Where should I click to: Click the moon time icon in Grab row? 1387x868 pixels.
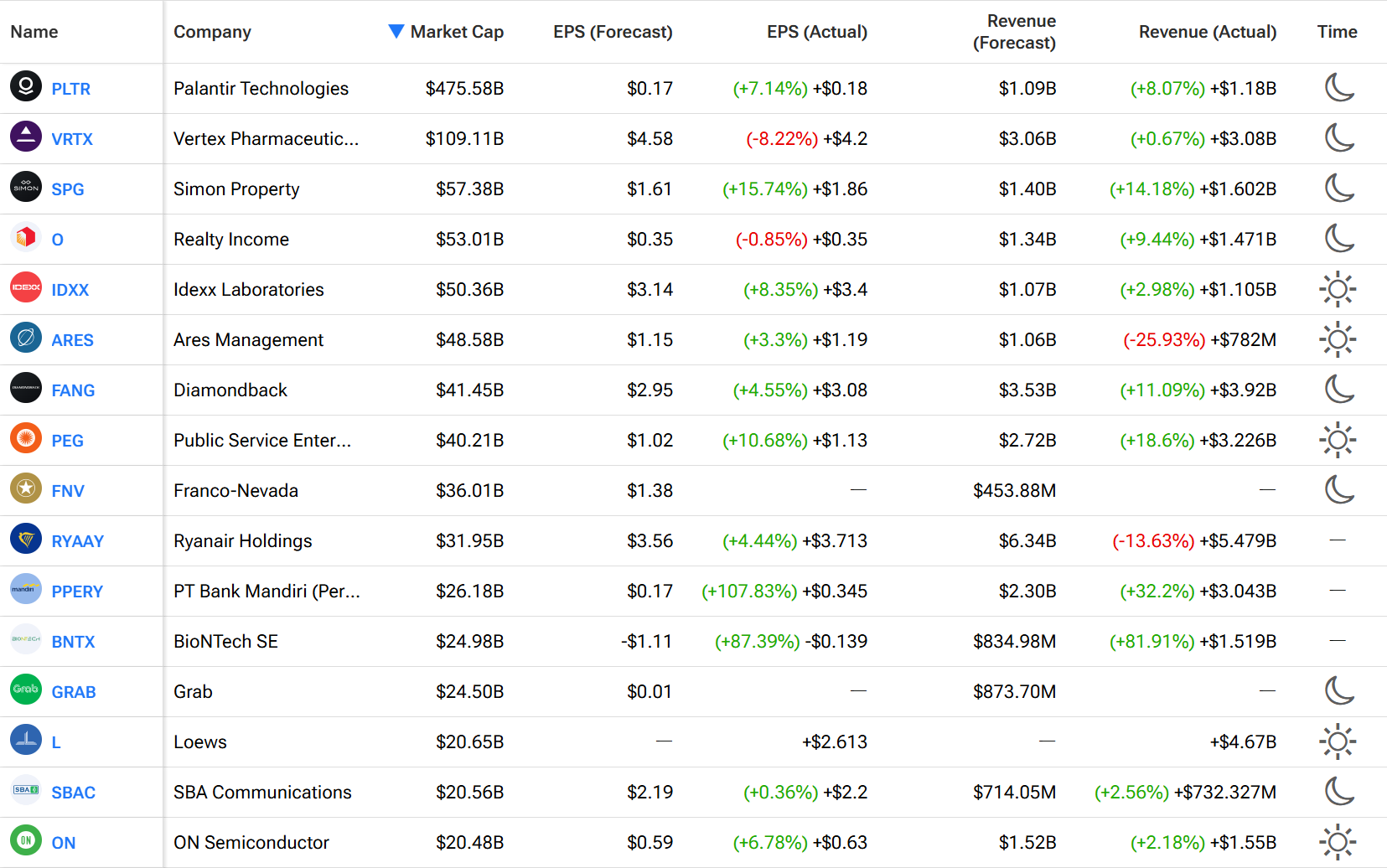[x=1338, y=690]
